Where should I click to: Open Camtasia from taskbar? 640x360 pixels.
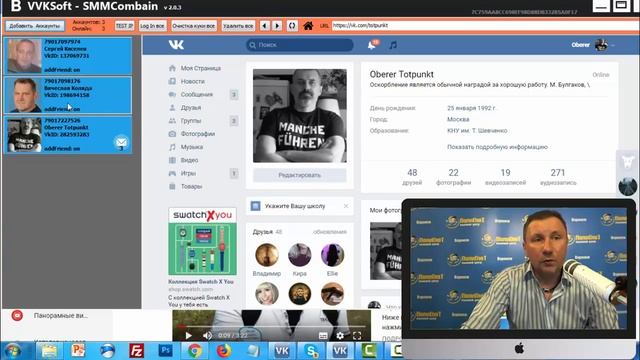tap(369, 351)
